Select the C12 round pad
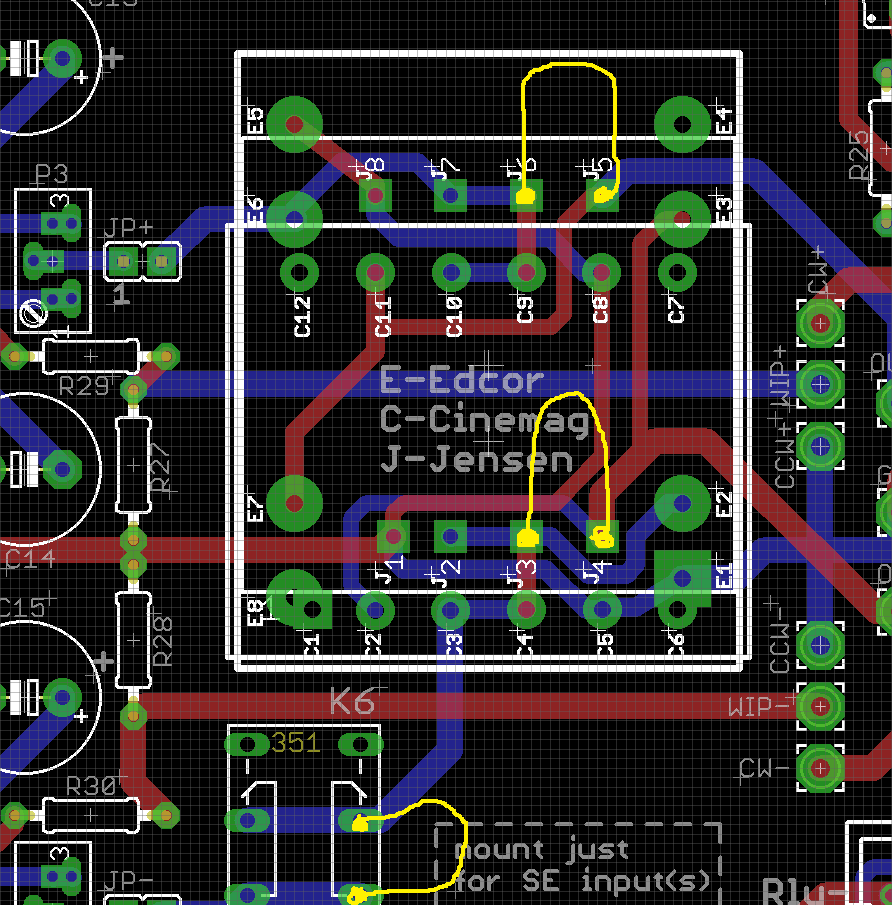 click(x=299, y=272)
